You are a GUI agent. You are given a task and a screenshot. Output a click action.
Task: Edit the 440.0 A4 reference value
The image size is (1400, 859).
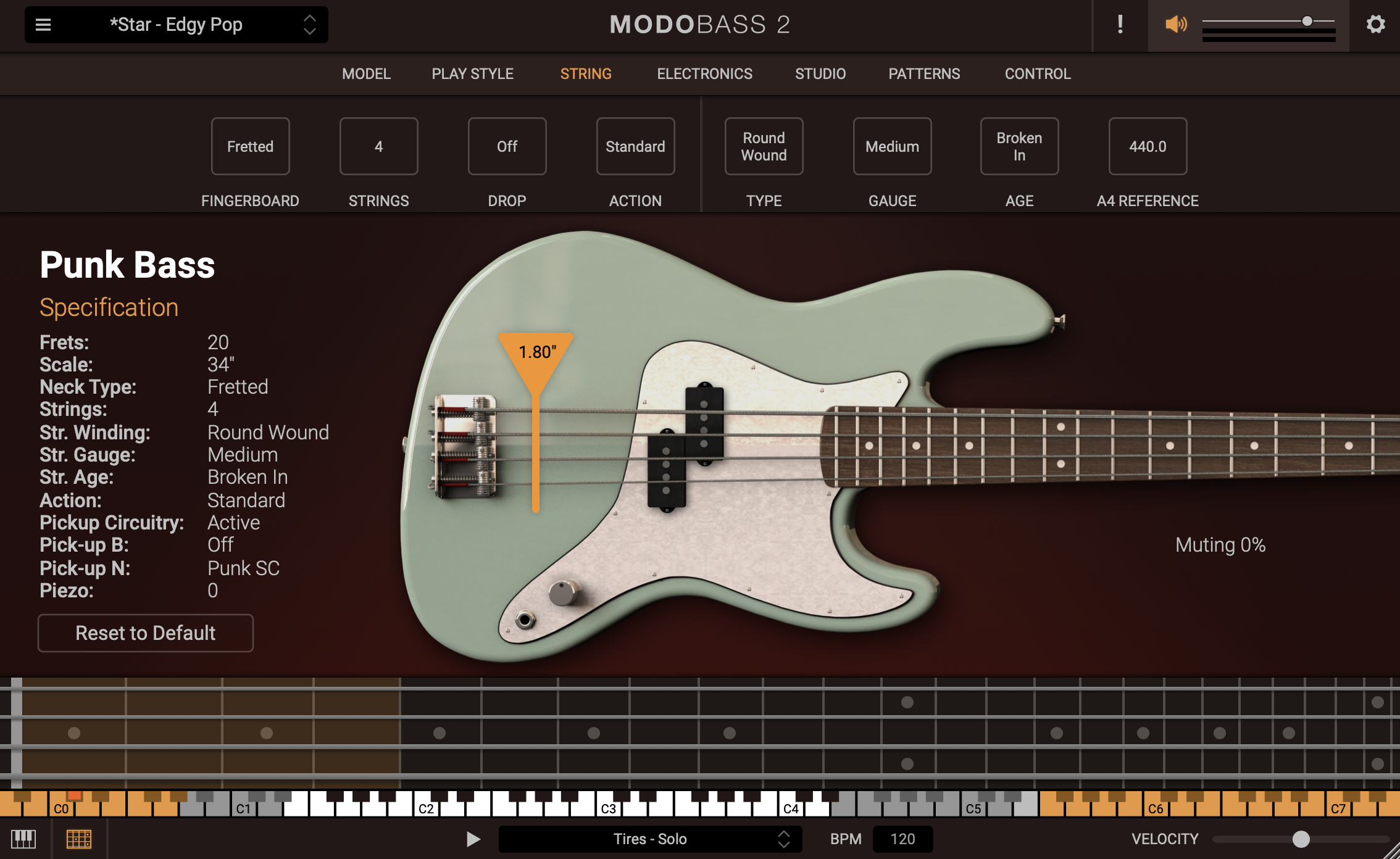pyautogui.click(x=1148, y=146)
